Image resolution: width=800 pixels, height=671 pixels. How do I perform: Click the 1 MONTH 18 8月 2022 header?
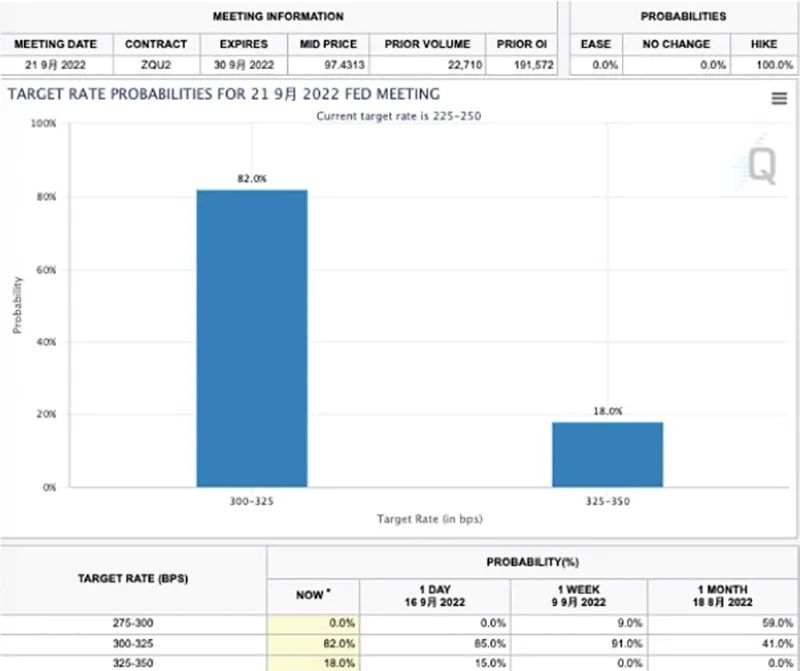click(x=723, y=595)
